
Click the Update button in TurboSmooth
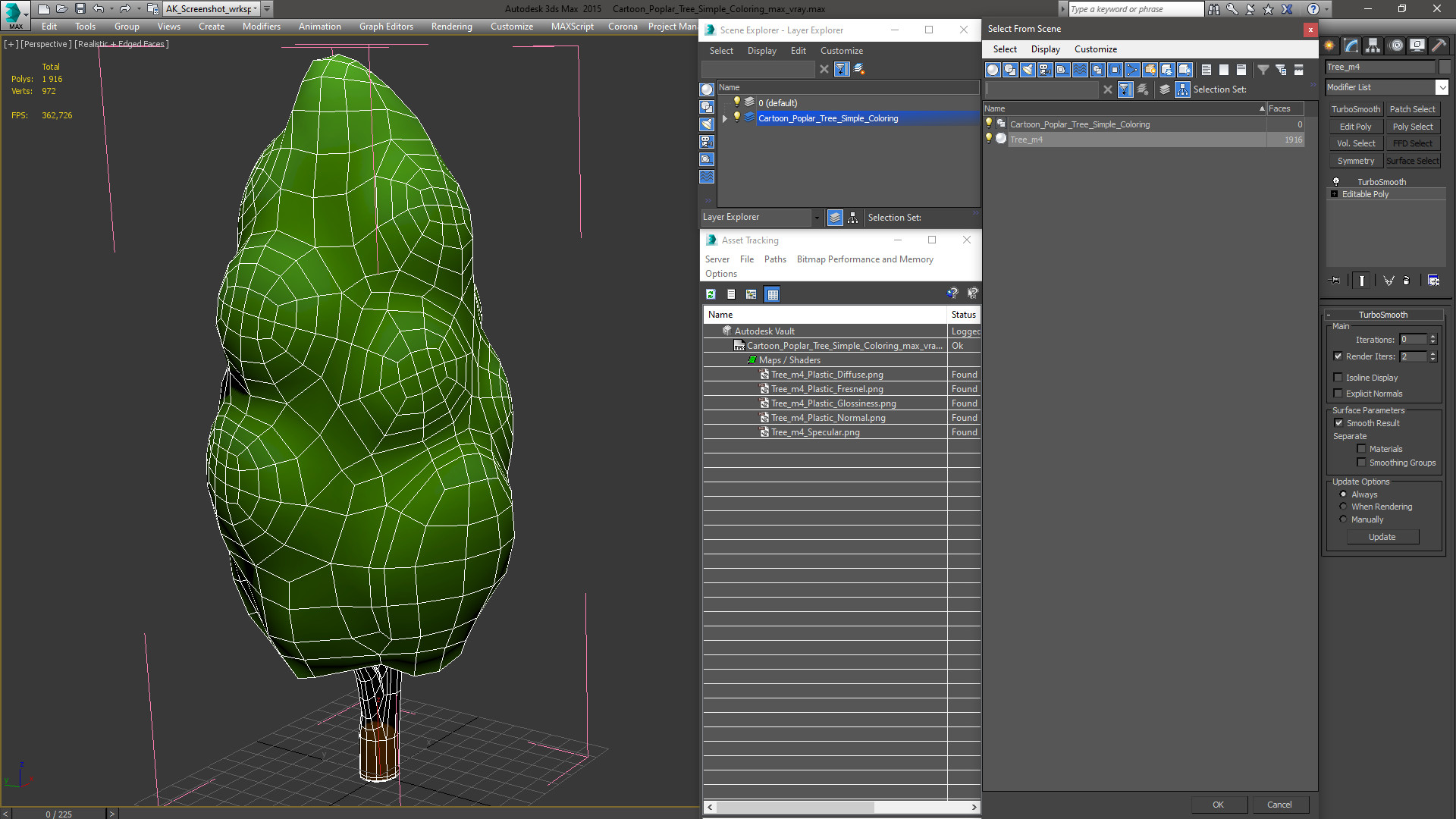coord(1382,537)
